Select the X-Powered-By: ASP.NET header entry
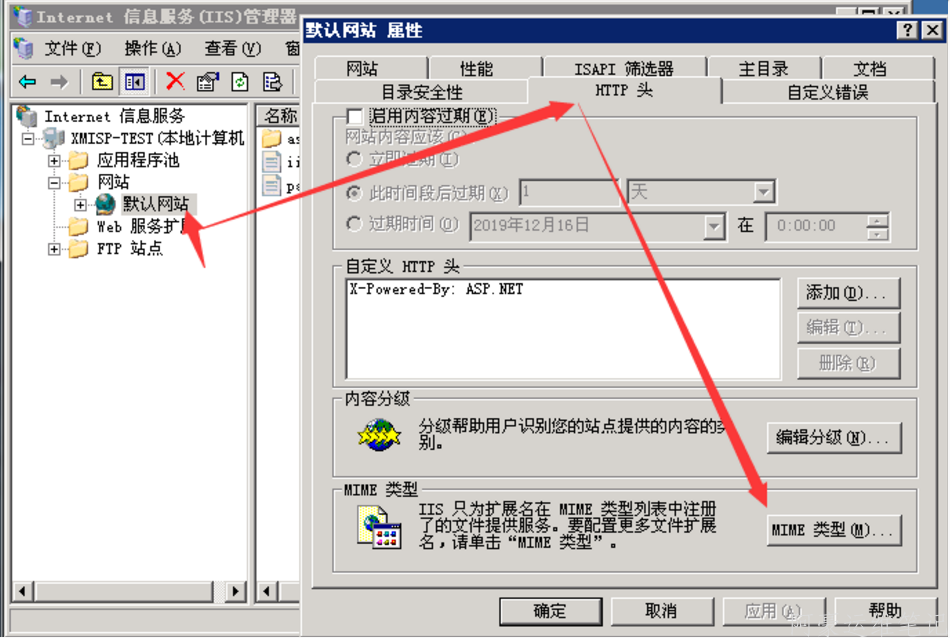The width and height of the screenshot is (950, 638). [436, 289]
